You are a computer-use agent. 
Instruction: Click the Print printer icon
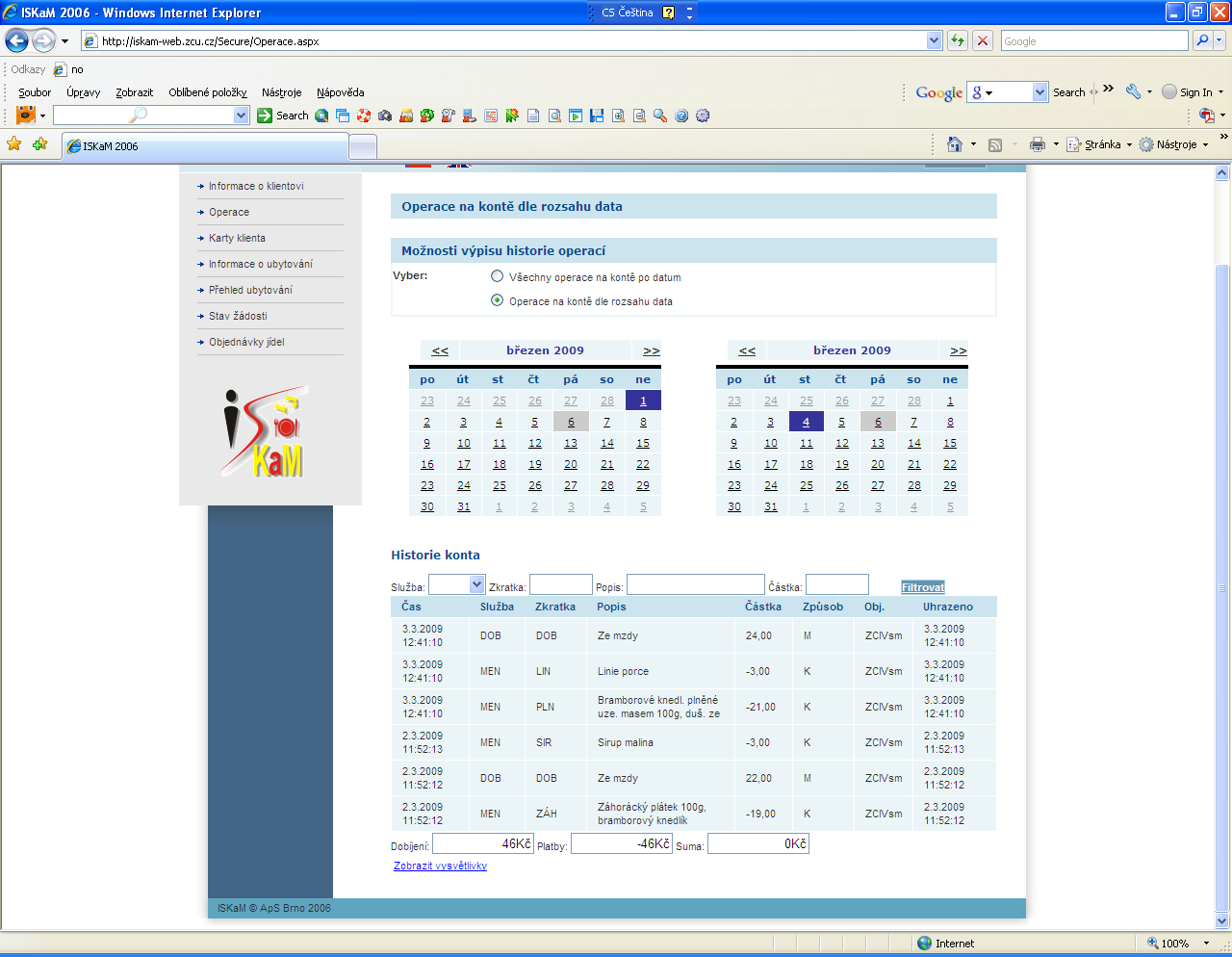[1037, 144]
